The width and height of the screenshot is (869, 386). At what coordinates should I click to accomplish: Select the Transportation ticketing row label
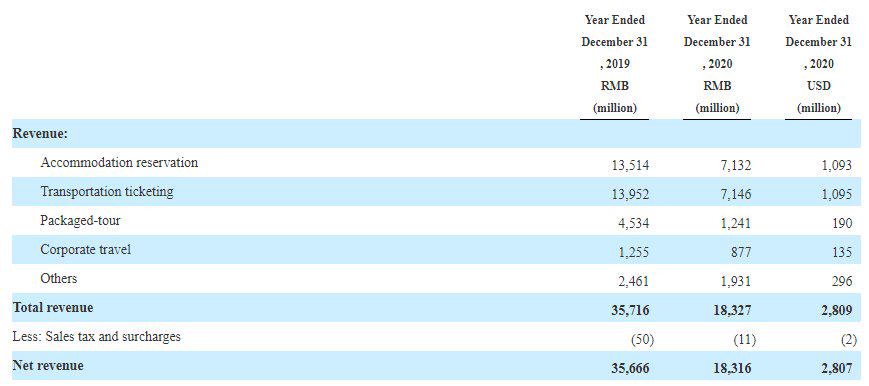(x=106, y=191)
